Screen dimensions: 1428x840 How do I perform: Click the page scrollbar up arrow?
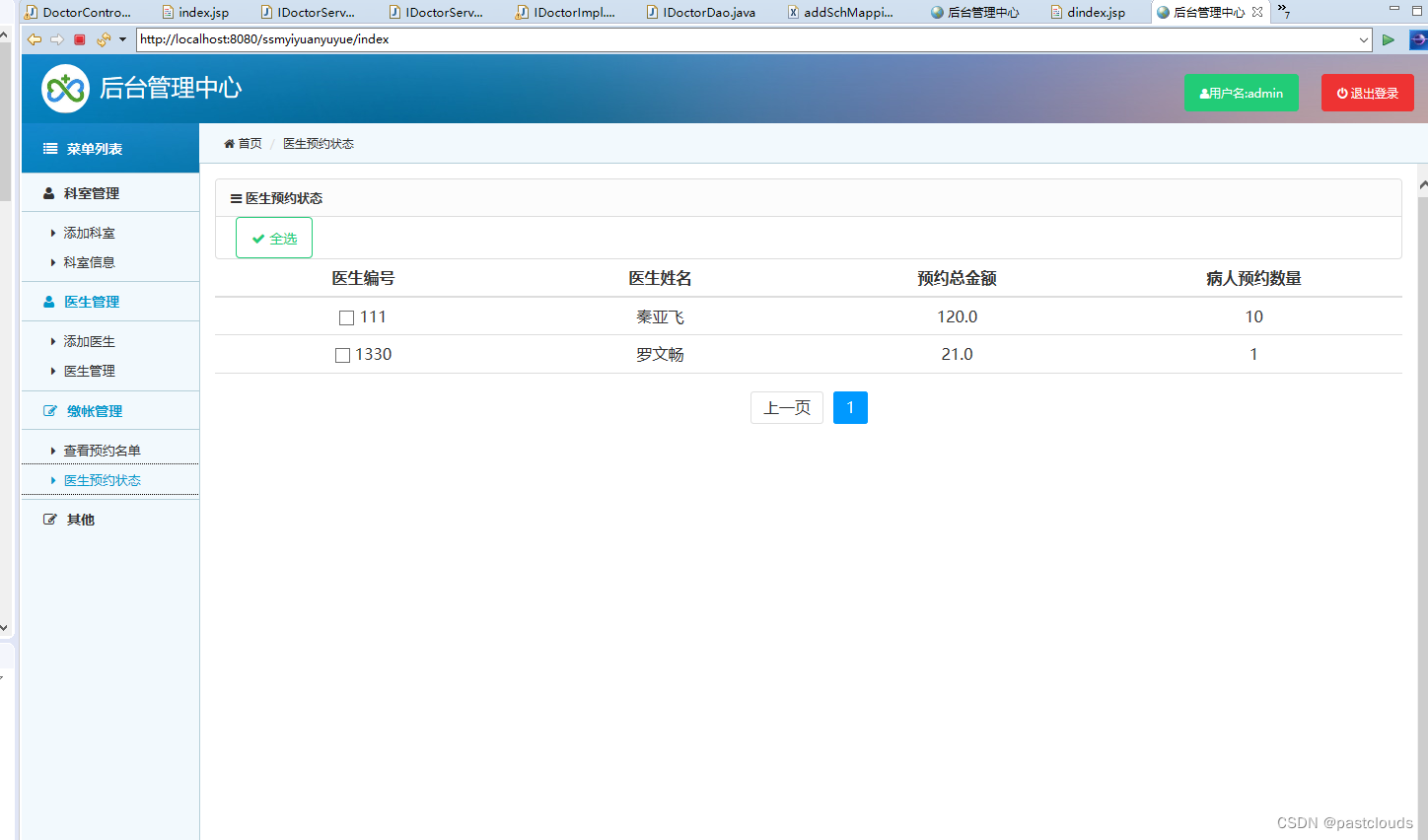[1423, 184]
